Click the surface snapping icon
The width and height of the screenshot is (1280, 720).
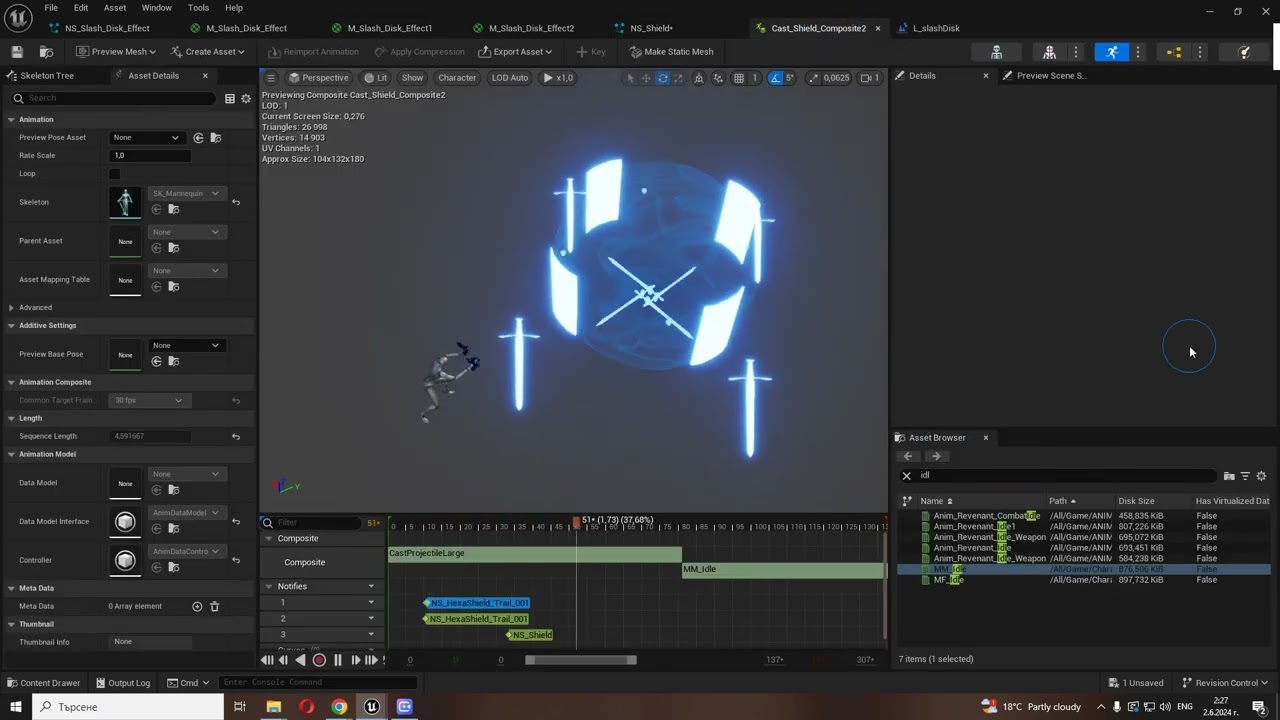tap(718, 78)
